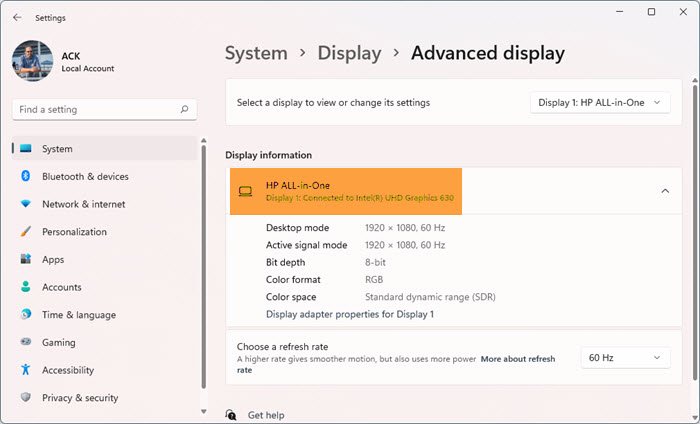
Task: Select Bluetooth & devices label
Action: pyautogui.click(x=85, y=176)
